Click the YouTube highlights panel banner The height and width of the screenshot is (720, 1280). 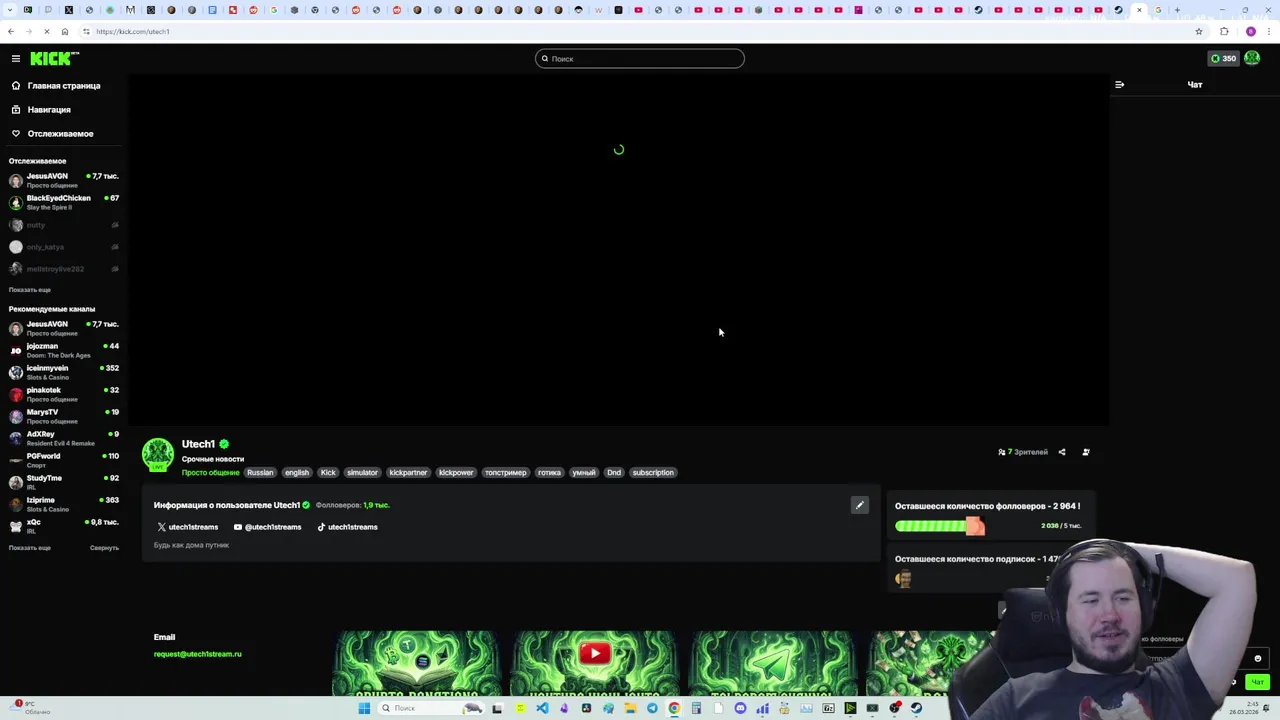point(595,662)
